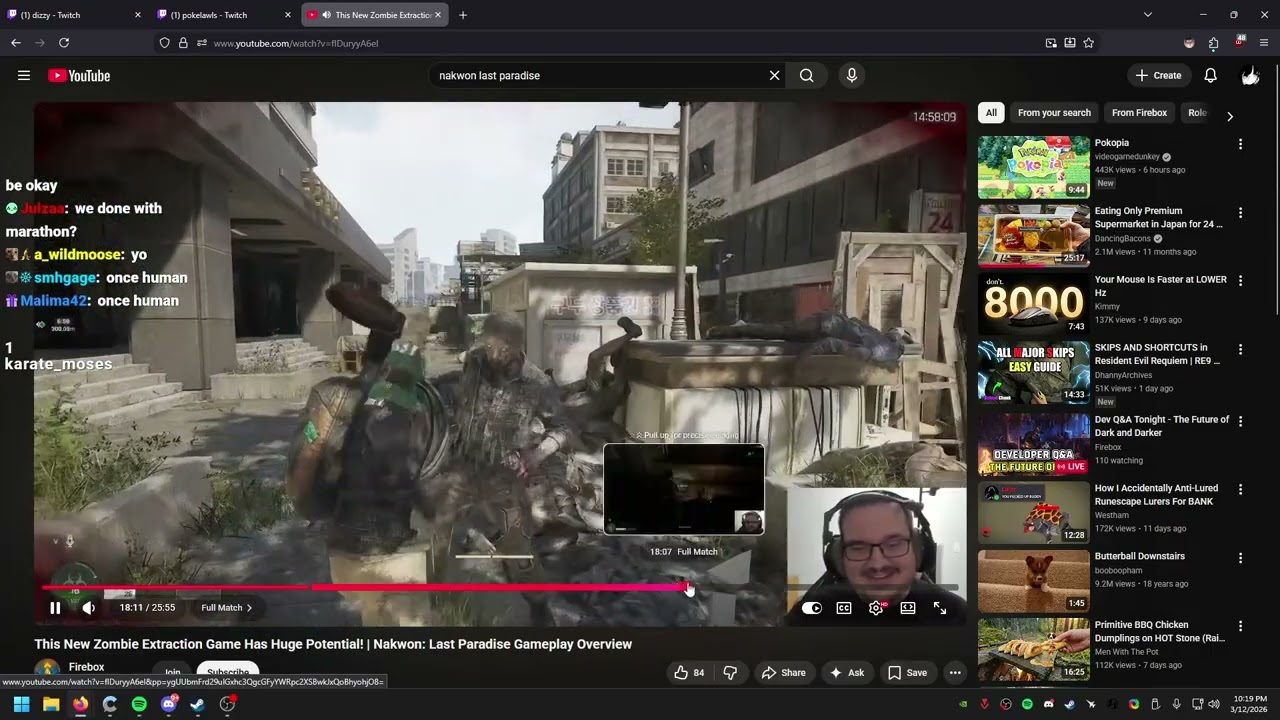This screenshot has height=720, width=1280.
Task: Go to YouTube home via logo
Action: [x=79, y=75]
